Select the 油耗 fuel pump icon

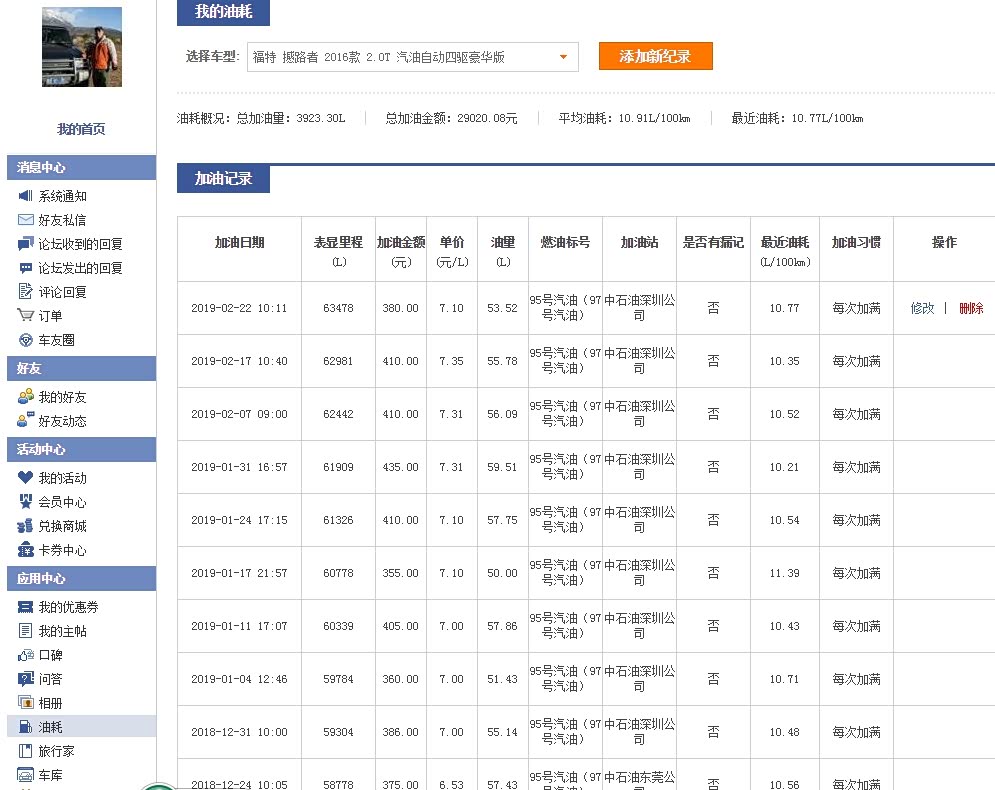tap(26, 727)
